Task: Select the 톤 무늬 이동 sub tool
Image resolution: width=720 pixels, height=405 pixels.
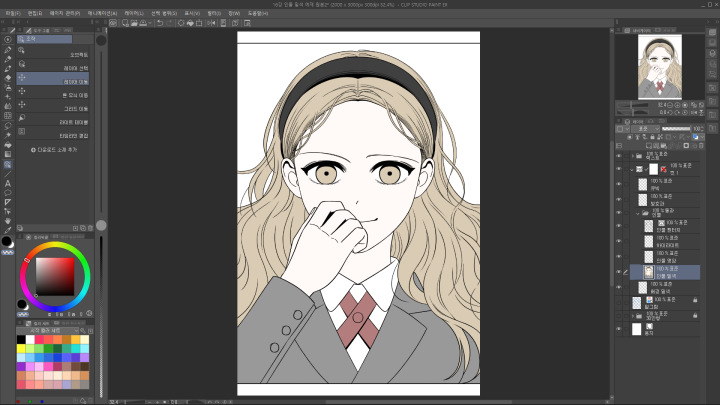Action: 53,93
